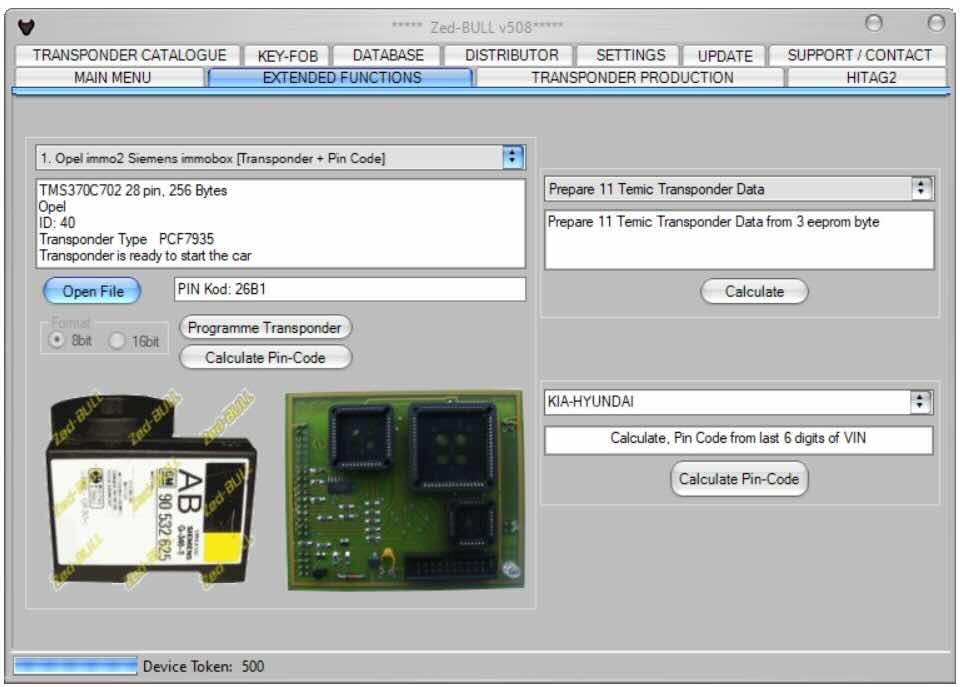
Task: Click the Calculate button for Temic data
Action: [x=754, y=291]
